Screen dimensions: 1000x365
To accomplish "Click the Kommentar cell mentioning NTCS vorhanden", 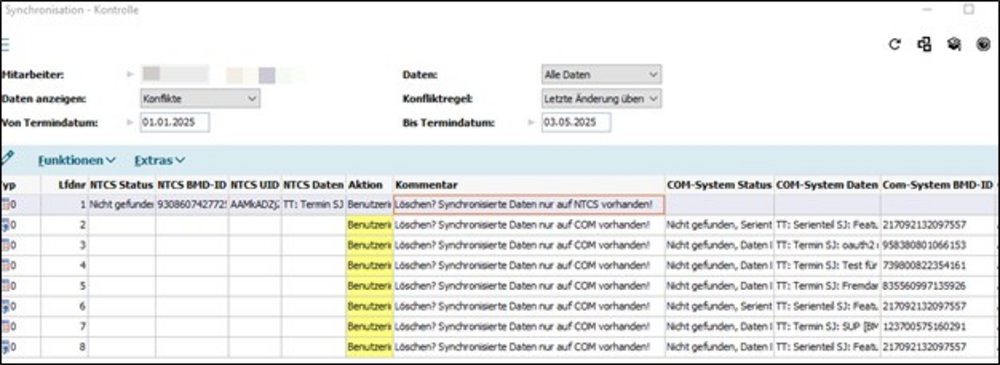I will [x=528, y=205].
